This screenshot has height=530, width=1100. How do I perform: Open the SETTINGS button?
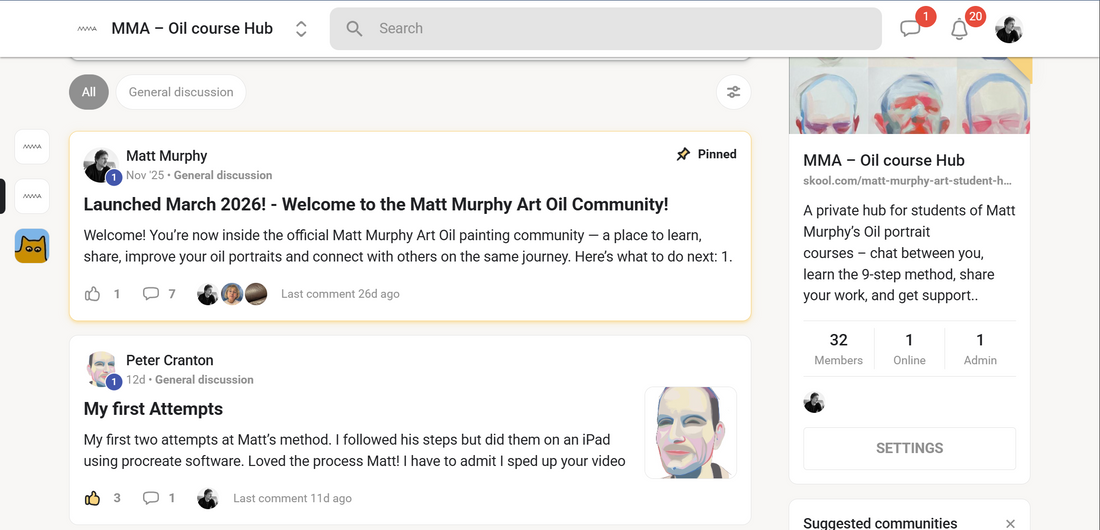click(x=909, y=449)
